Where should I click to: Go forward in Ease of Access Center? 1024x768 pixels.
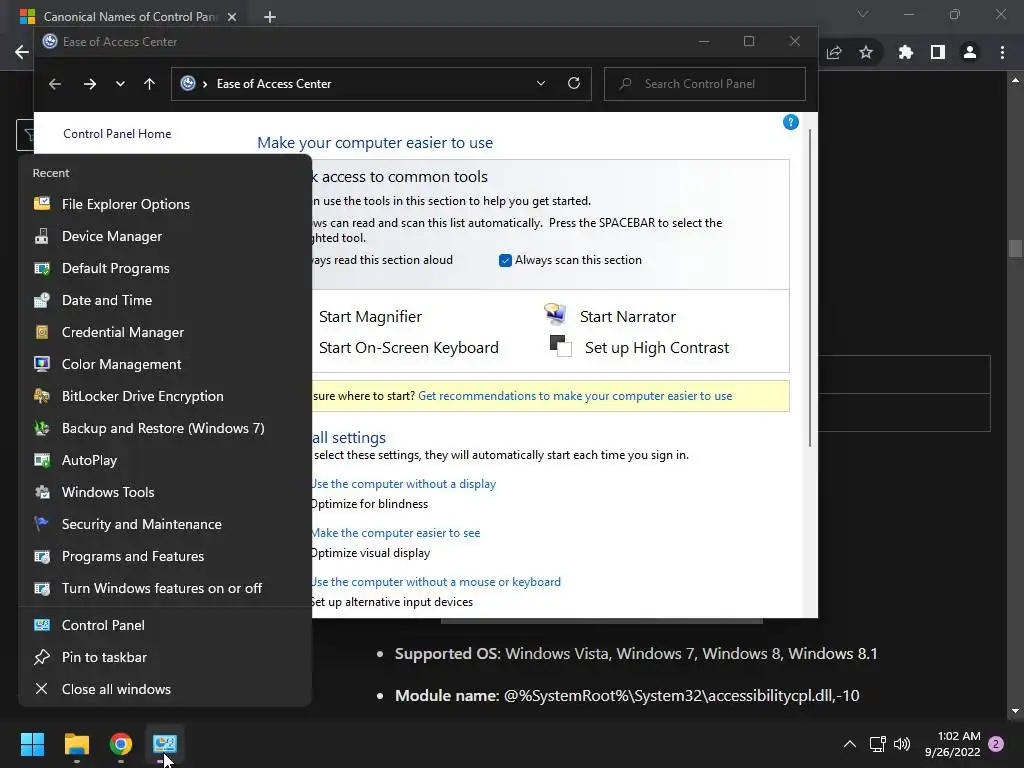click(x=90, y=84)
